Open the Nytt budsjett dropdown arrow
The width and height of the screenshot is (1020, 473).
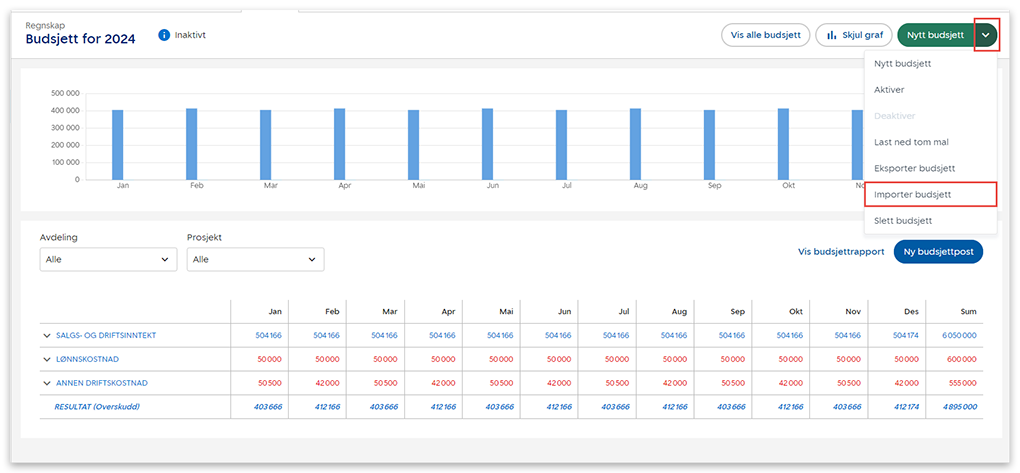tap(986, 35)
